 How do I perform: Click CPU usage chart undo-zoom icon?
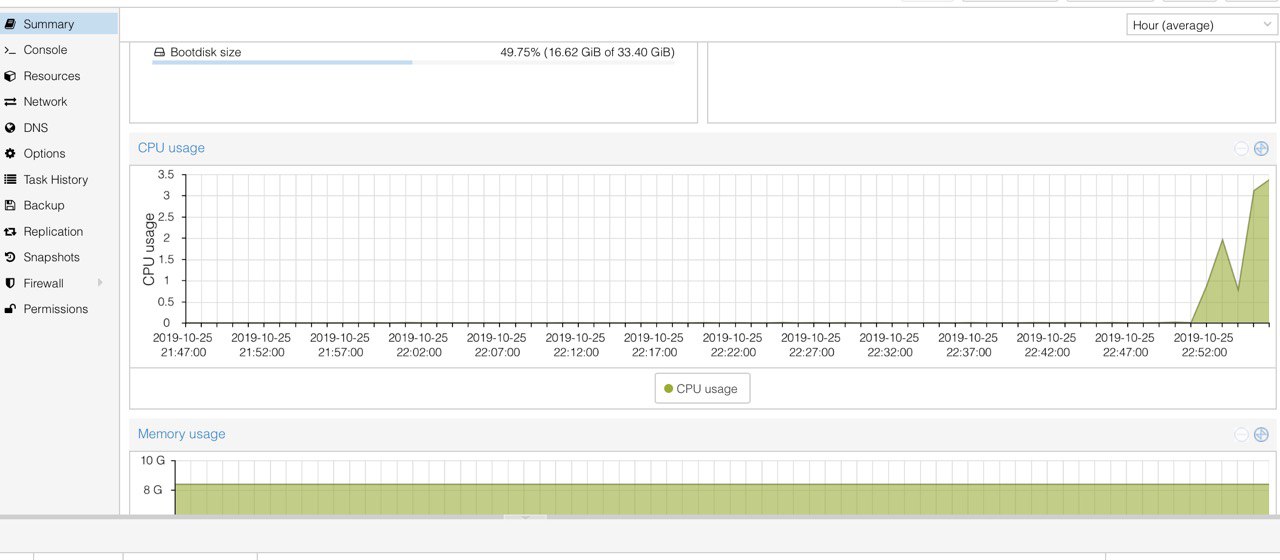(1241, 148)
